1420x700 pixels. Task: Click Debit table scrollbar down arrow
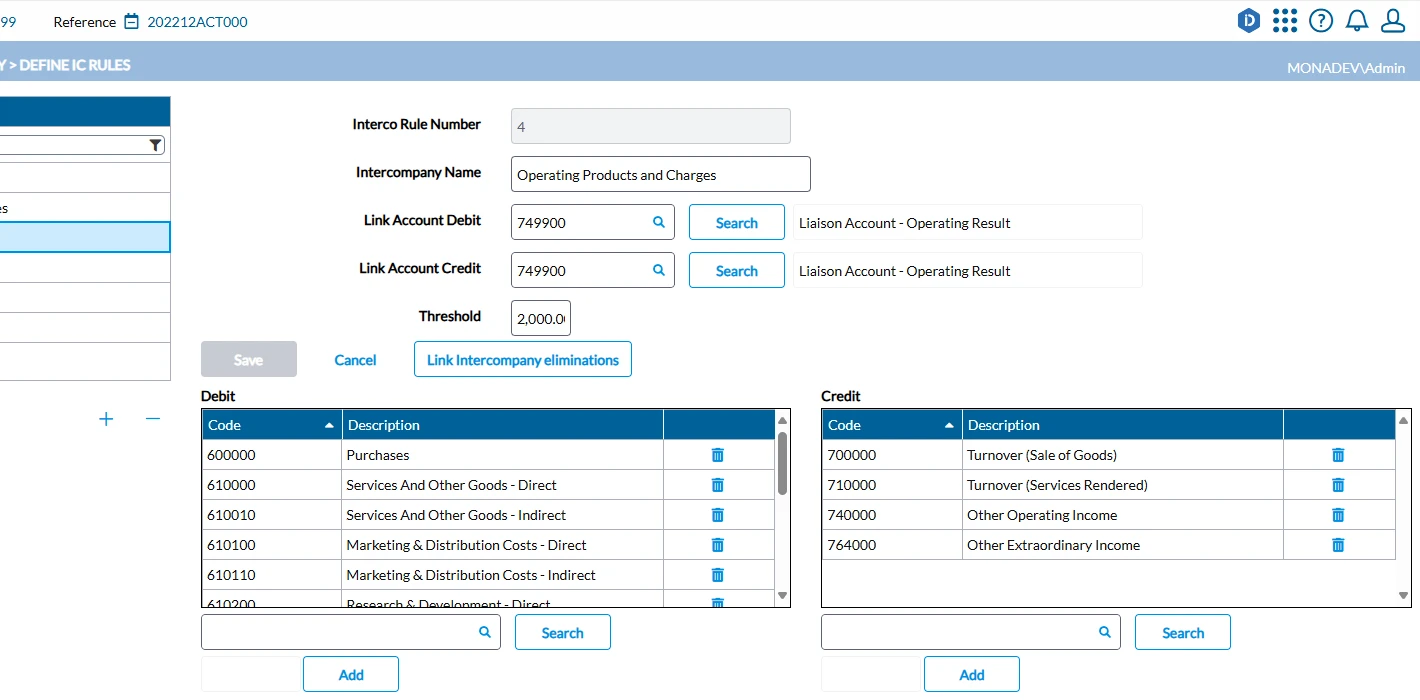coord(783,596)
